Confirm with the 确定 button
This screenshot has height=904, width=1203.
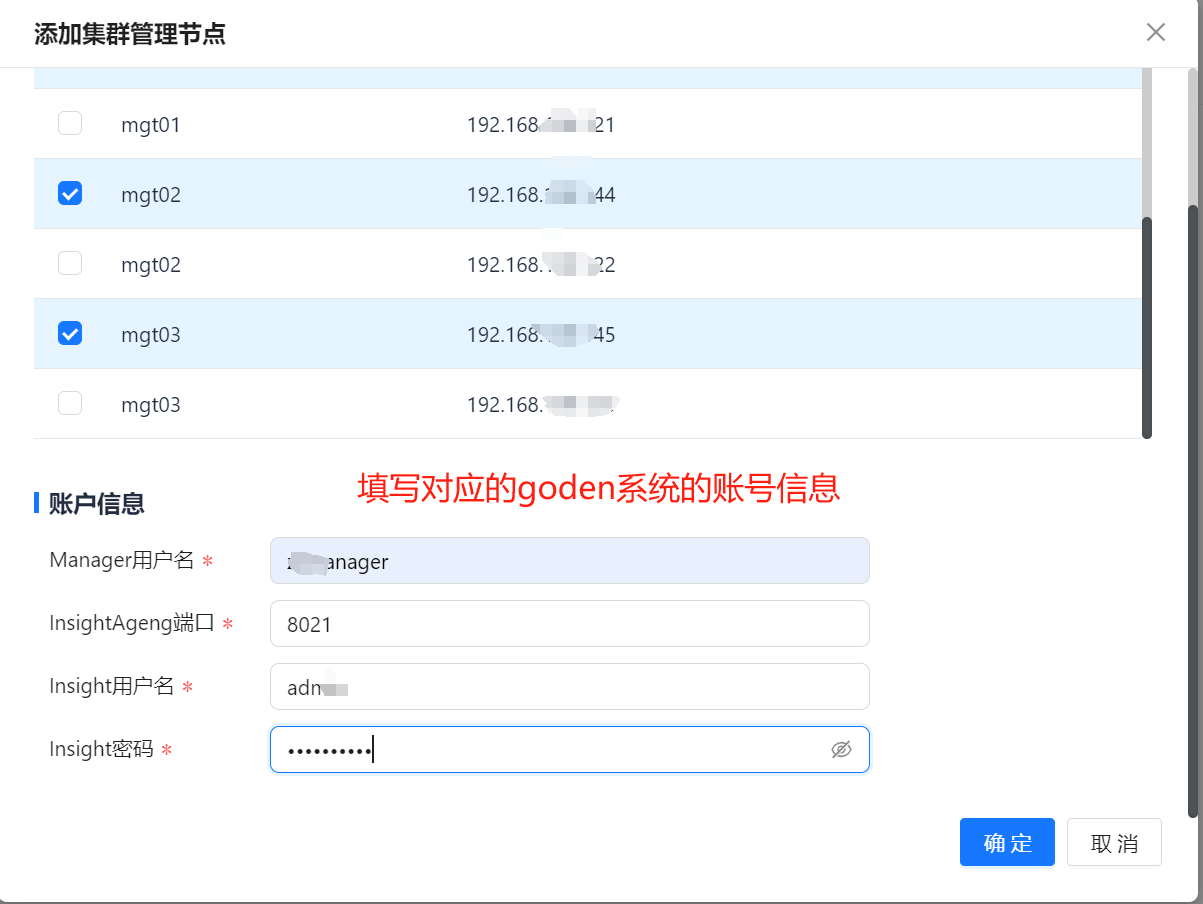(x=1007, y=842)
